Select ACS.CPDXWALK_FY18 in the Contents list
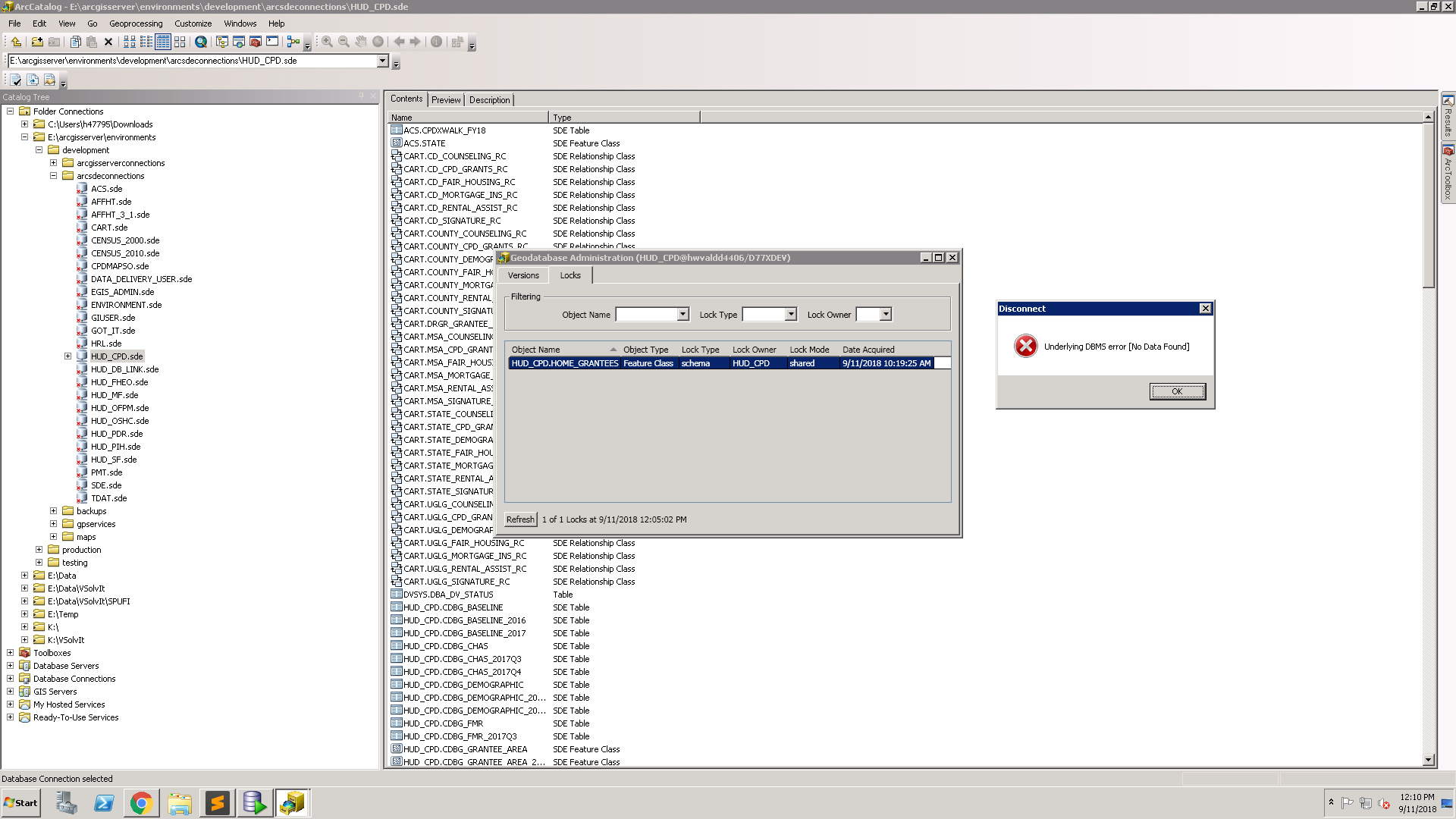The width and height of the screenshot is (1456, 819). click(444, 130)
